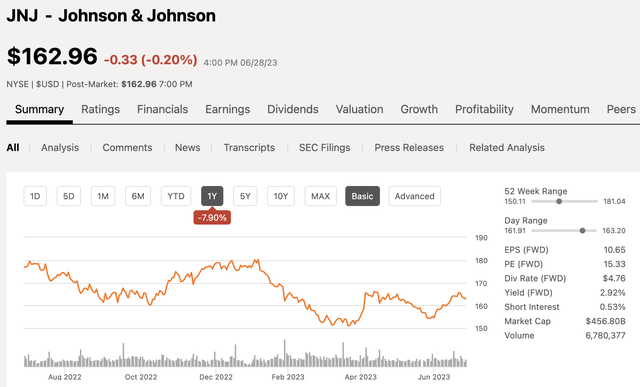This screenshot has width=640, height=387.
Task: Open the Ratings tab
Action: point(100,109)
